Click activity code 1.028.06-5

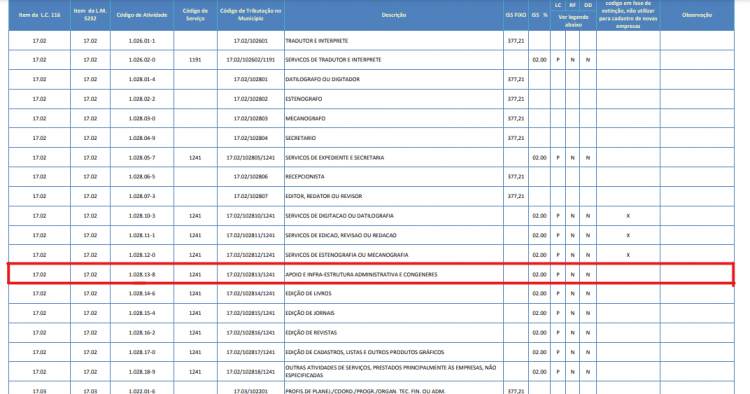point(142,177)
